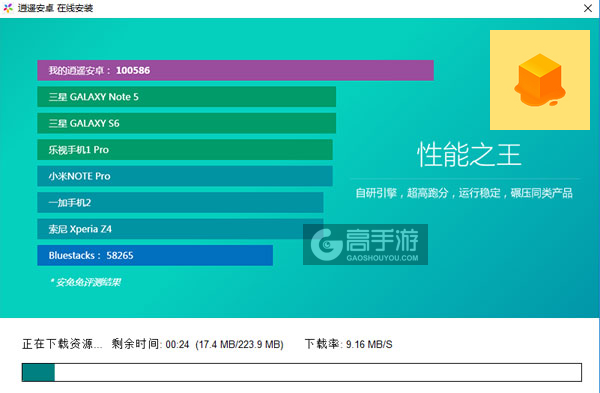Click the 下载率: 9.16 MB/S speed text
600x393 pixels.
click(349, 344)
